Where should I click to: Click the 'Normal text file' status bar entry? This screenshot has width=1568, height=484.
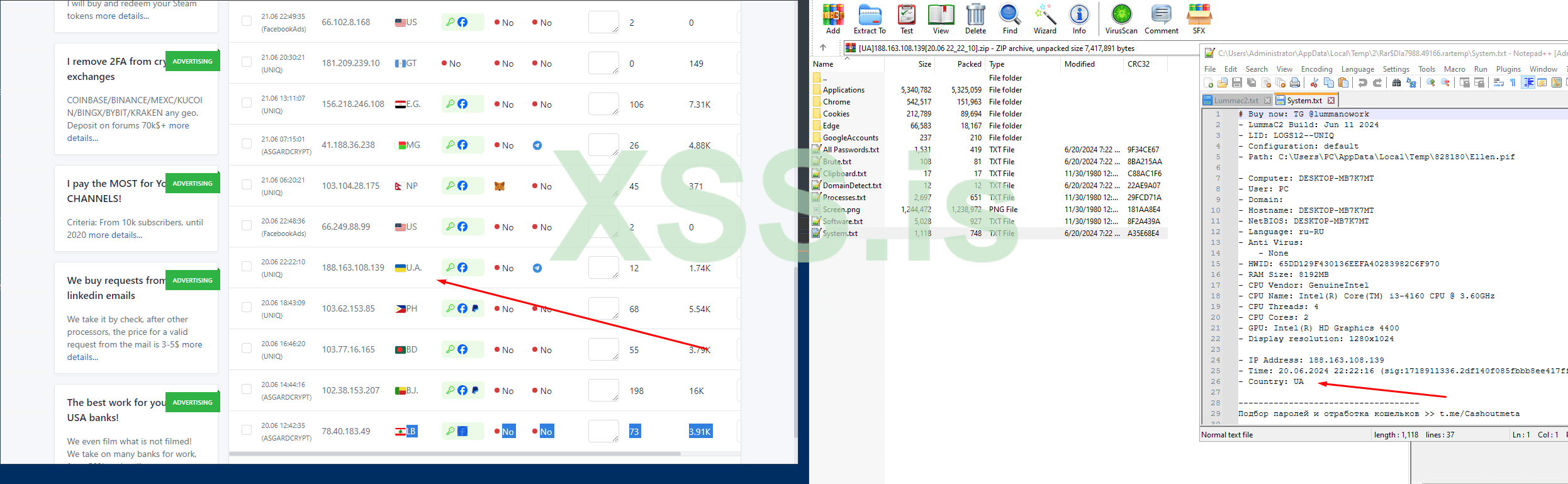[x=1227, y=435]
